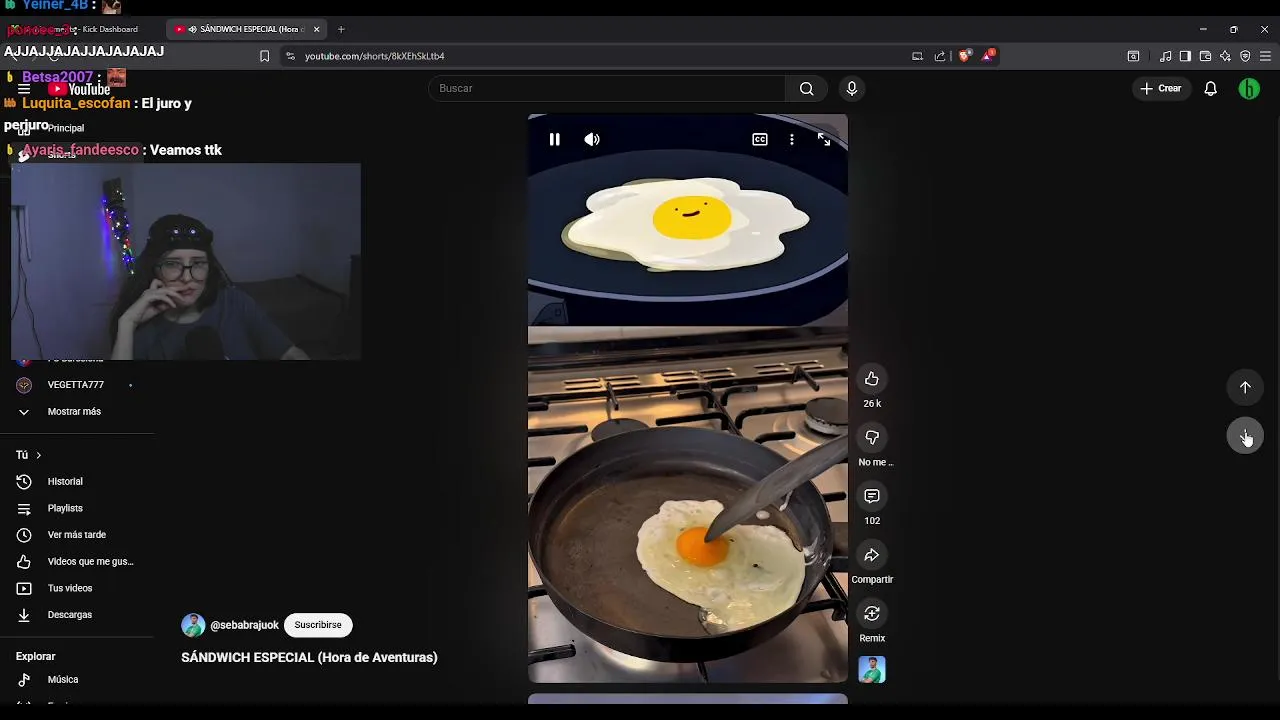Share the short via Compartir
This screenshot has height=720, width=1280.
[x=872, y=555]
